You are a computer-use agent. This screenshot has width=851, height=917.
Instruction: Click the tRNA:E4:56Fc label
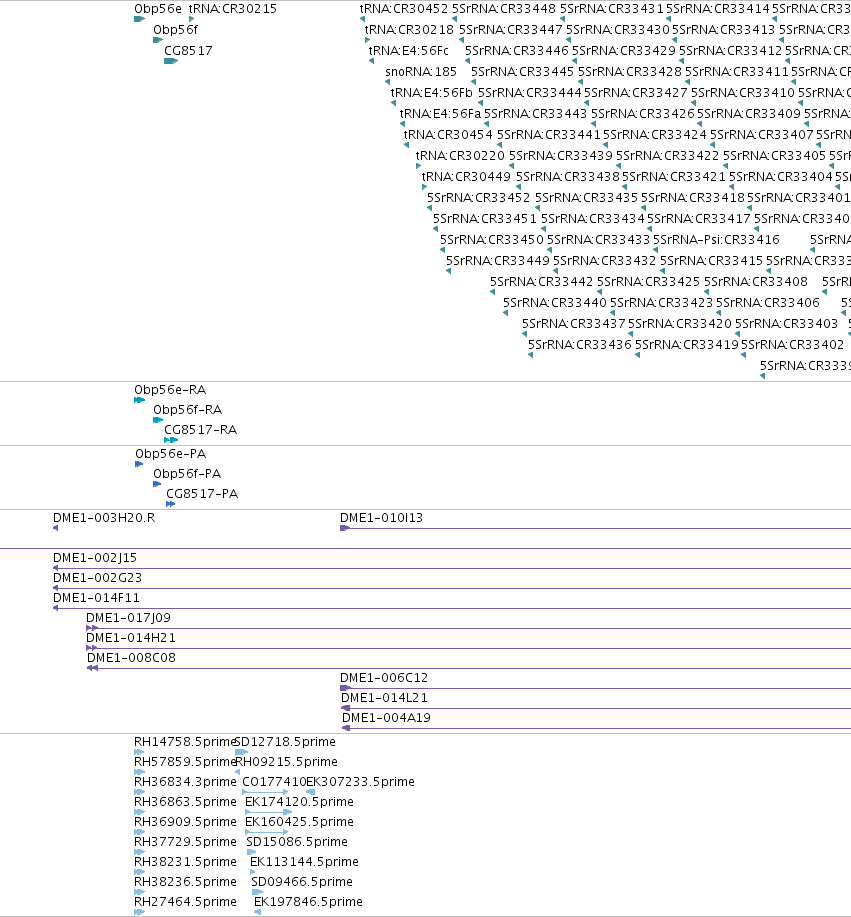pos(409,51)
